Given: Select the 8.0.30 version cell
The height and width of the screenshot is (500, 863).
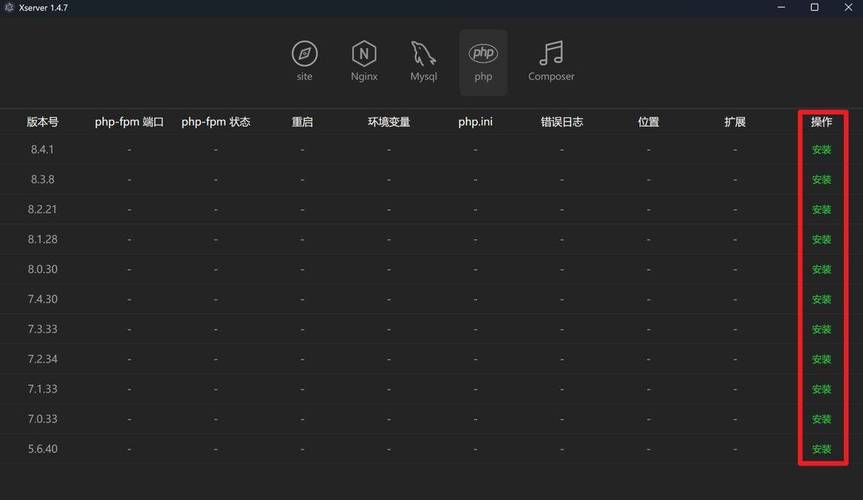Looking at the screenshot, I should pos(42,269).
